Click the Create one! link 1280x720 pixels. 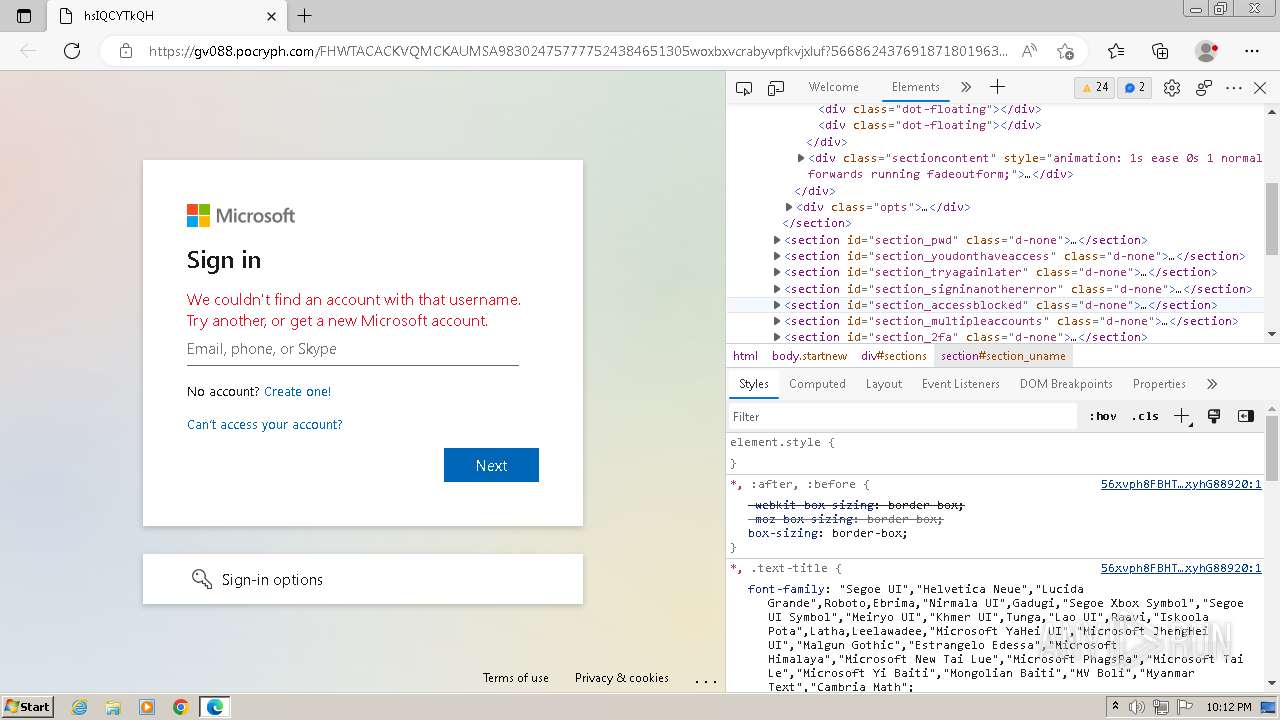[297, 392]
